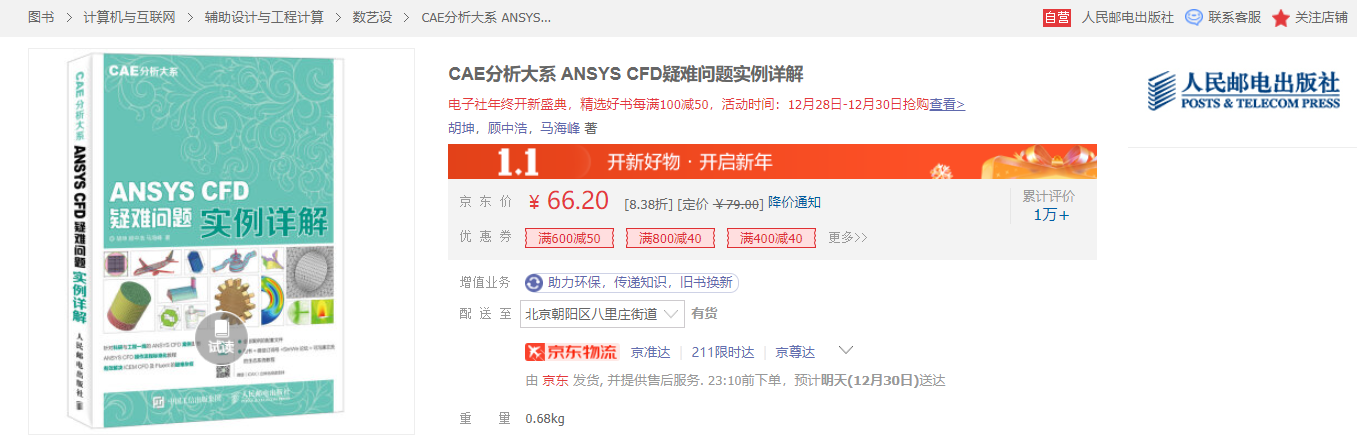Open author 马海峰 link
The width and height of the screenshot is (1357, 437).
[x=560, y=128]
